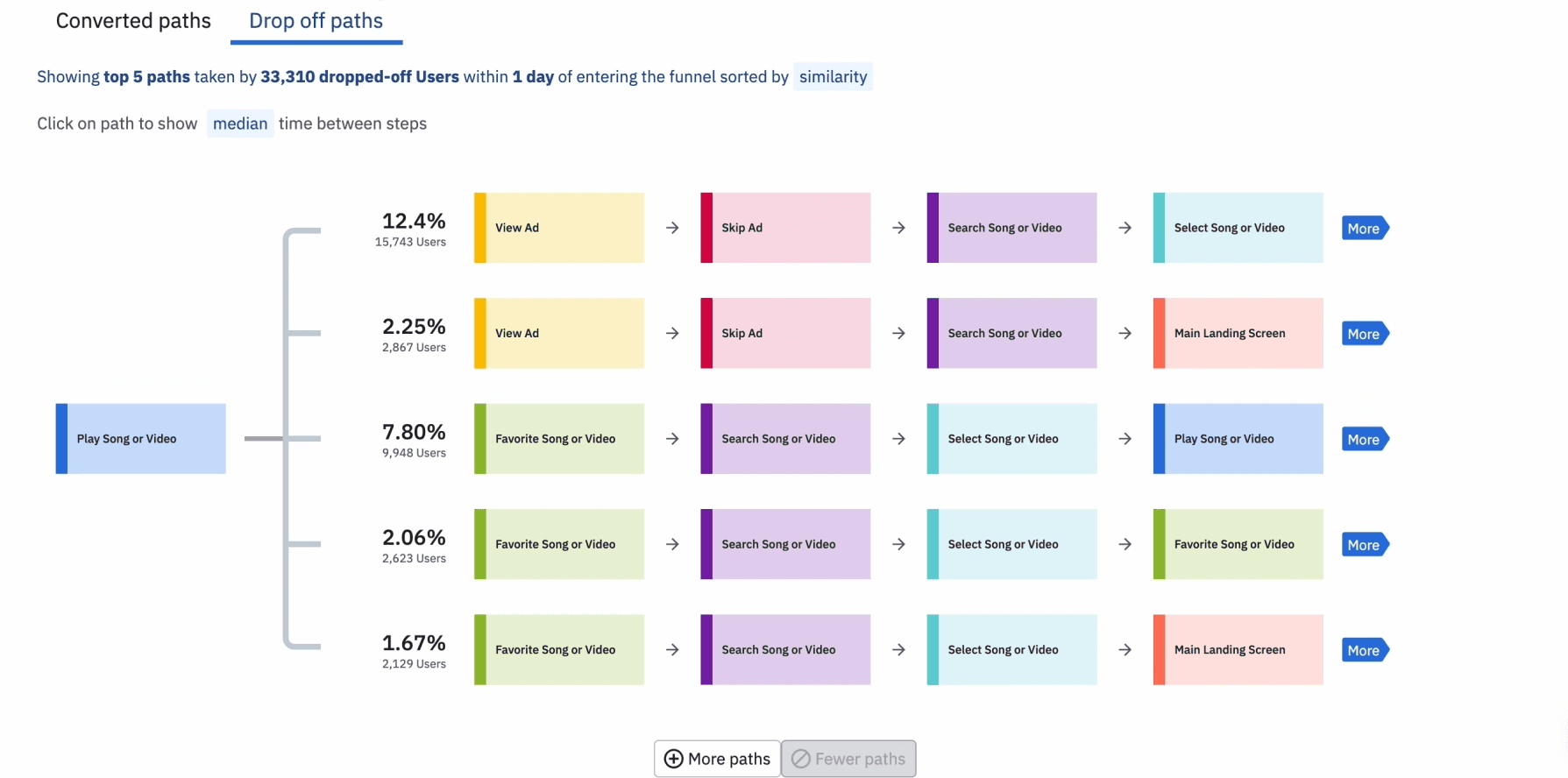Click More tag on 1.67% path

(1364, 650)
